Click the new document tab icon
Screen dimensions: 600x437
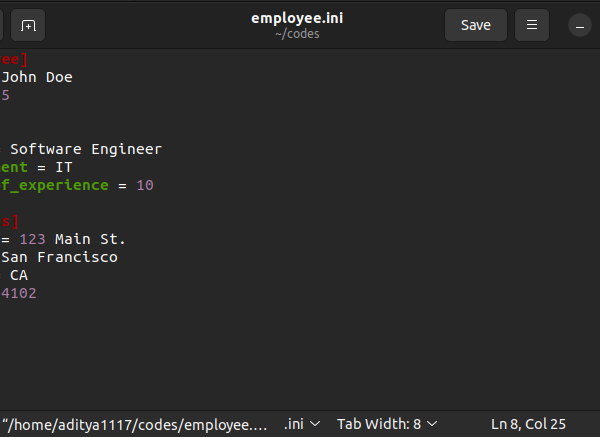(x=28, y=26)
